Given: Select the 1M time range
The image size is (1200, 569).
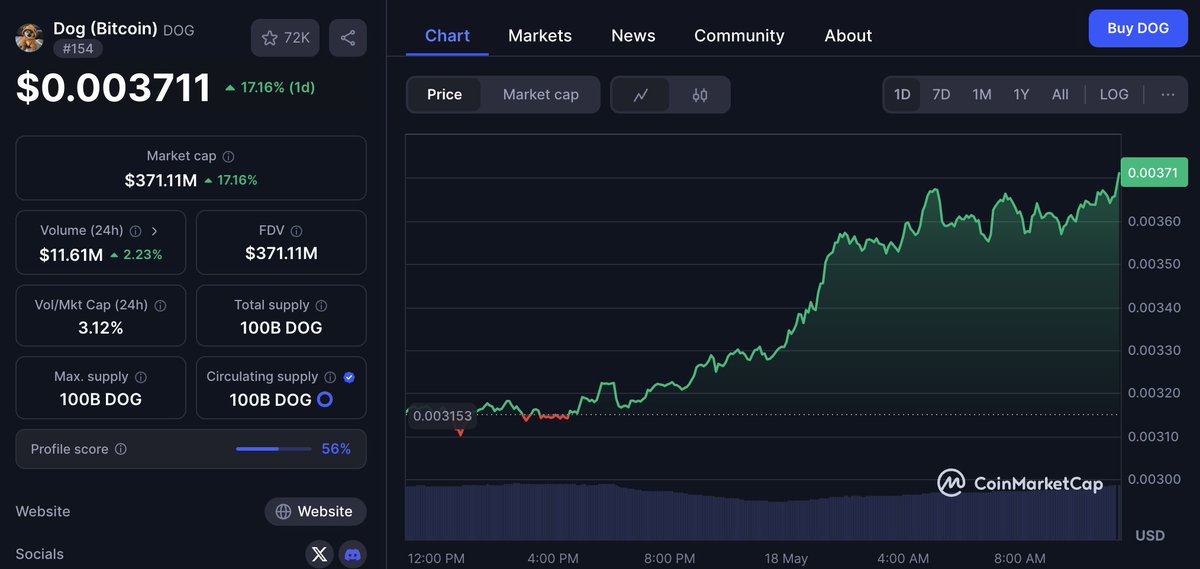Looking at the screenshot, I should 982,95.
